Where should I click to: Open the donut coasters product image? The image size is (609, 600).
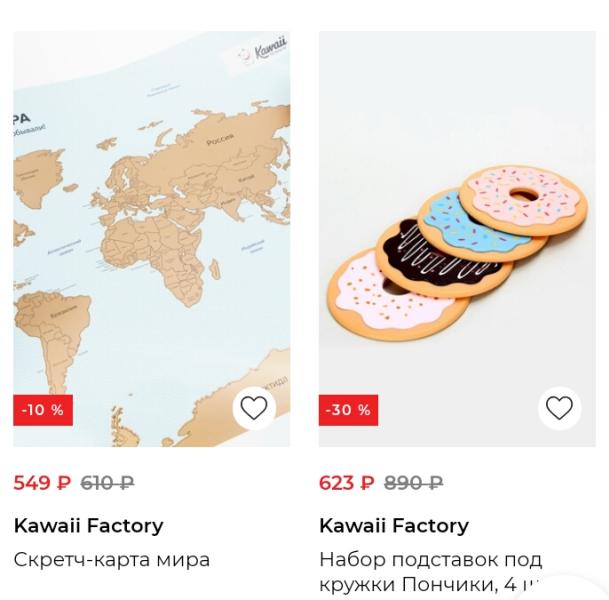[x=457, y=239]
